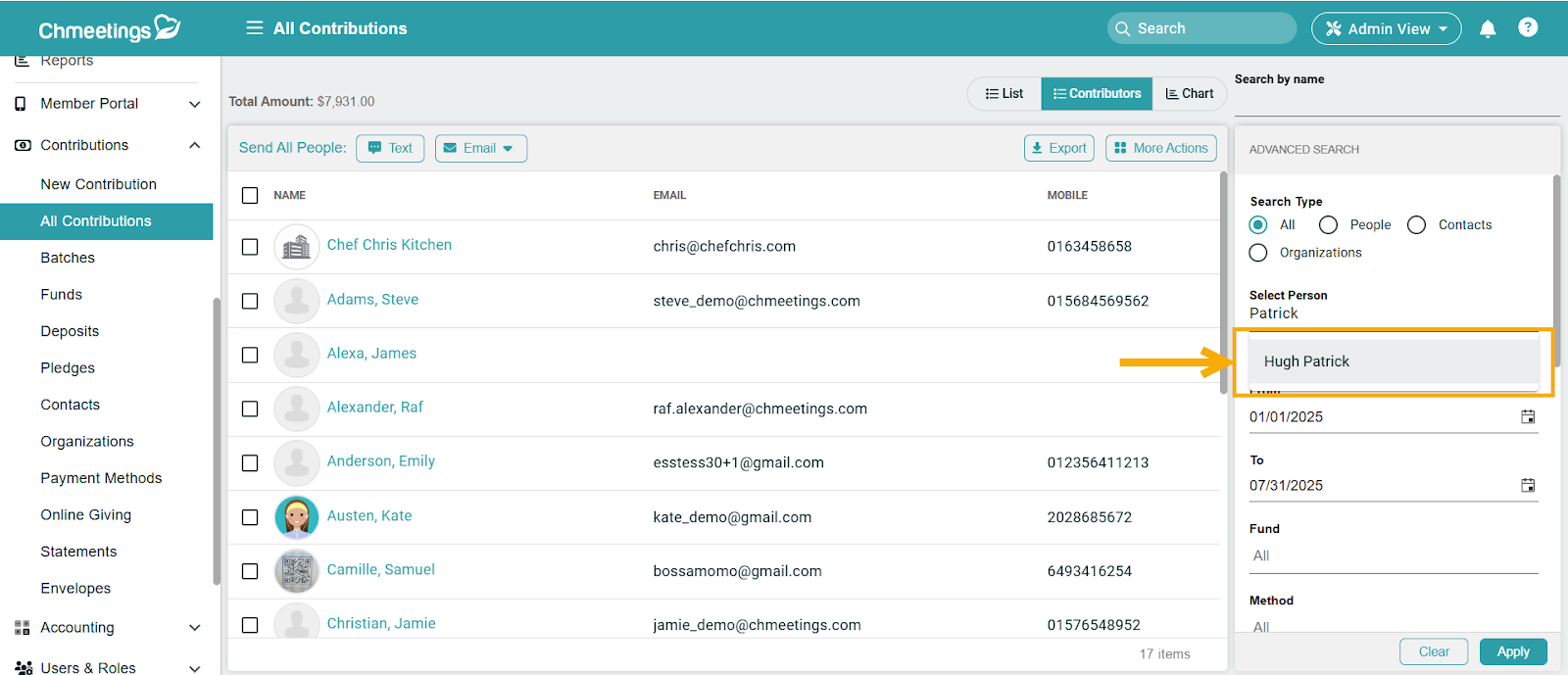Select the People search type radio

pyautogui.click(x=1328, y=225)
